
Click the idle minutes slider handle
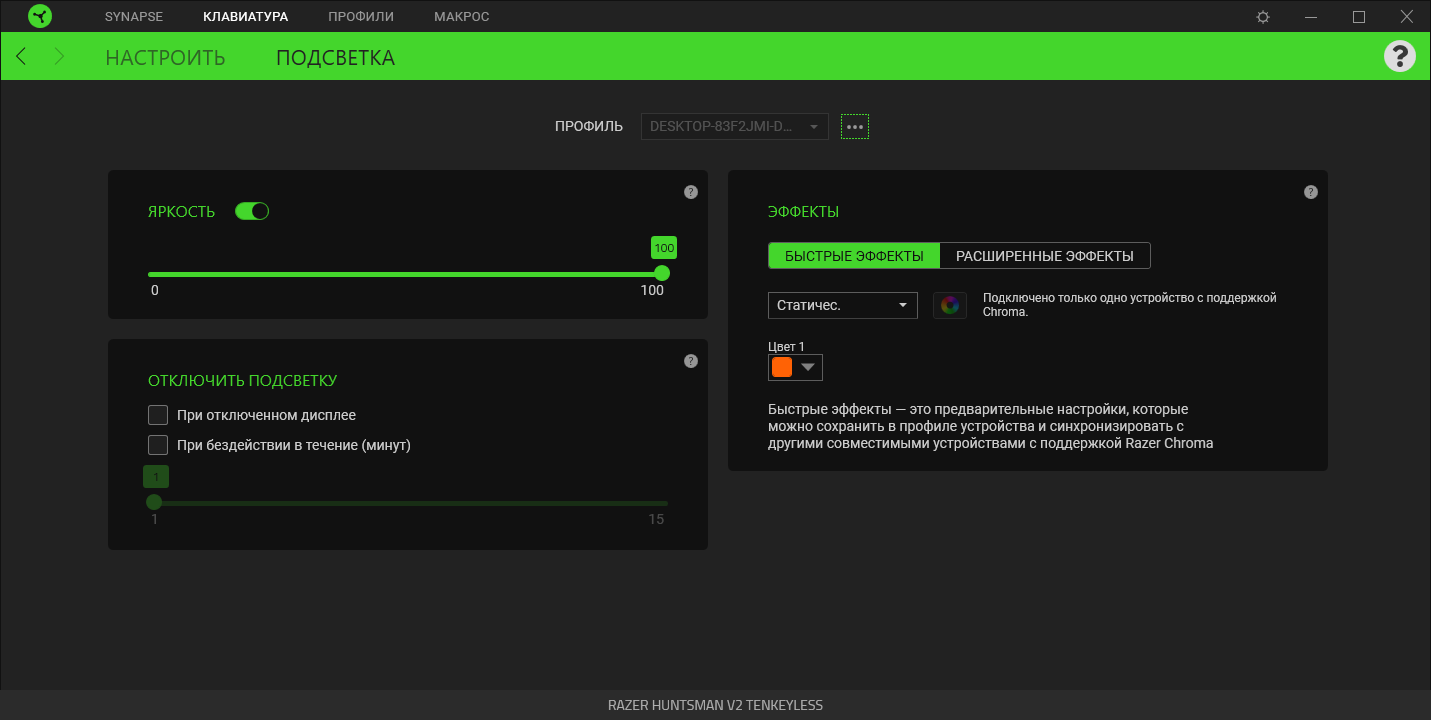[x=154, y=502]
